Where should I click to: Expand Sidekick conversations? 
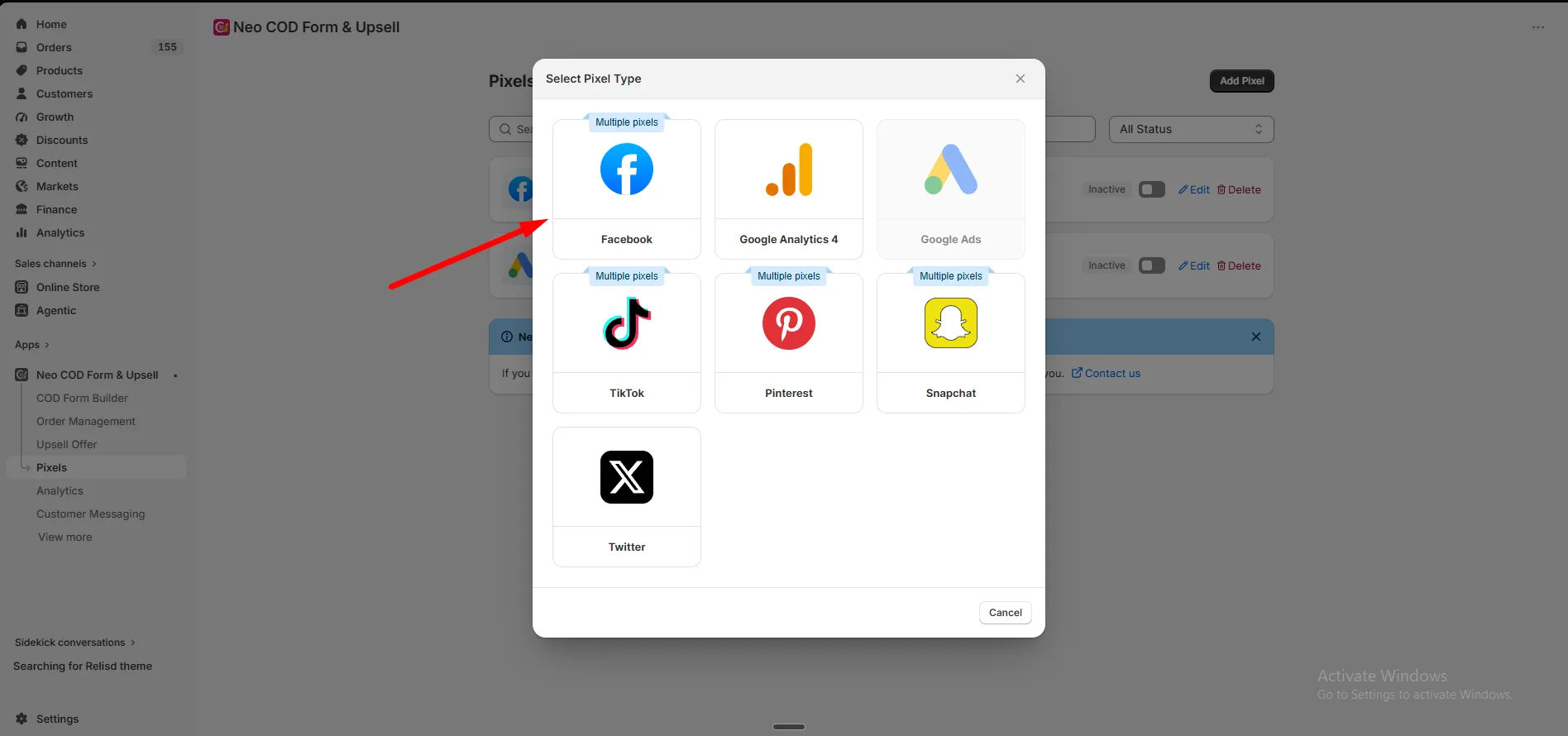(x=74, y=643)
